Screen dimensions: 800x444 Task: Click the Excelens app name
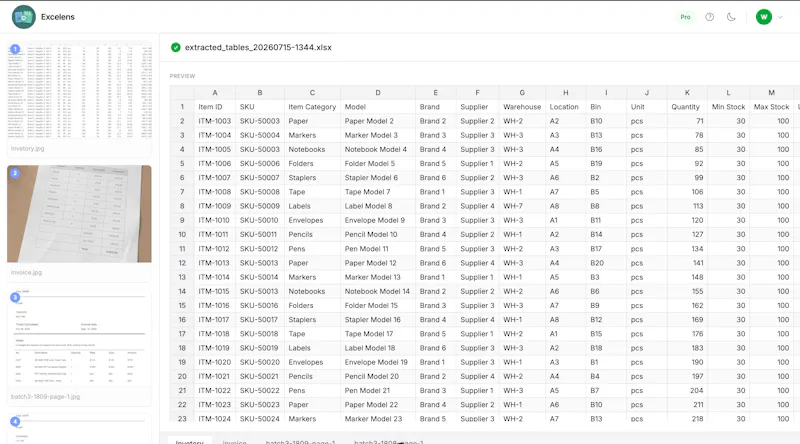pyautogui.click(x=58, y=17)
